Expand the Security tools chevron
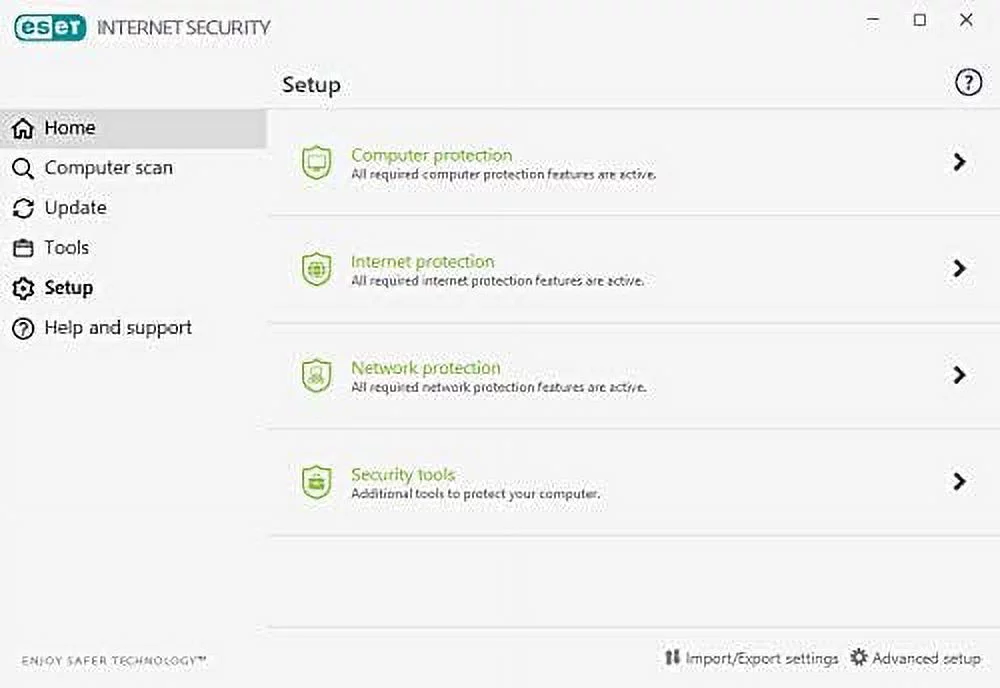Image resolution: width=1000 pixels, height=688 pixels. coord(959,481)
